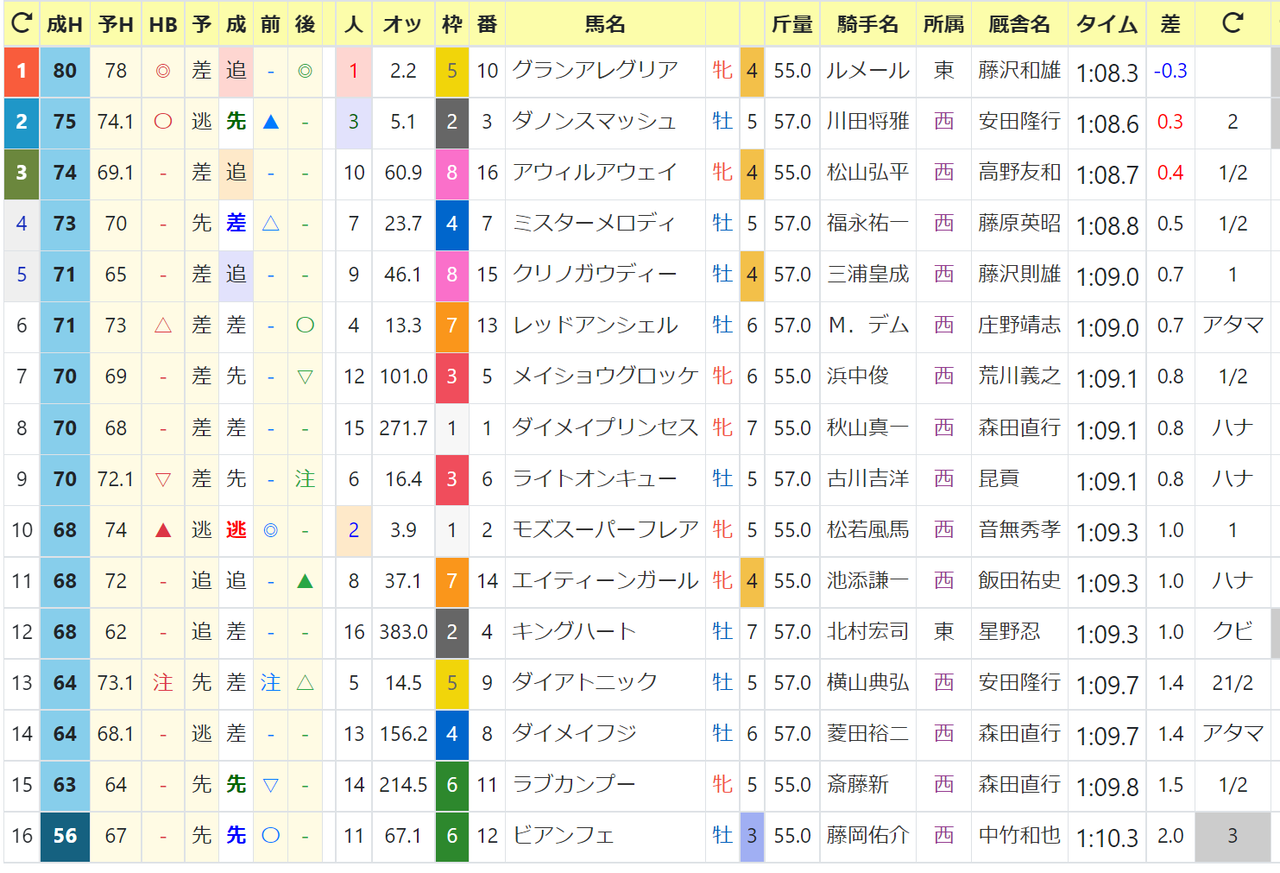Click the time 1:08.3 cell
The image size is (1280, 873).
click(x=1107, y=72)
